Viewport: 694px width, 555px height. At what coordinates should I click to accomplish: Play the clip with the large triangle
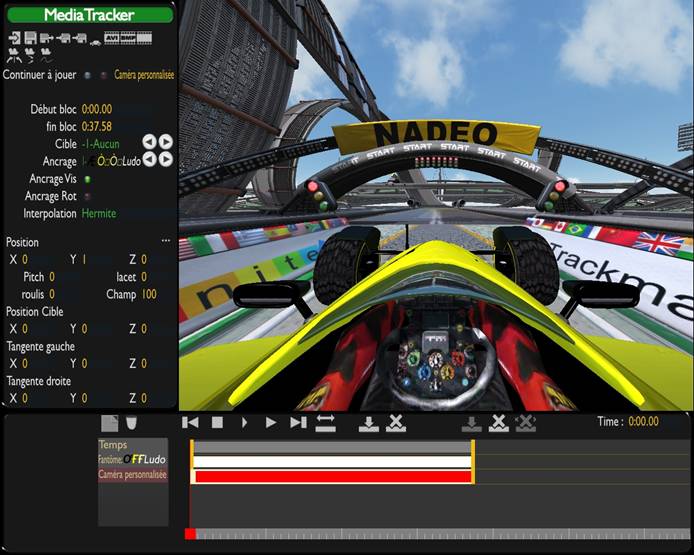click(x=271, y=423)
